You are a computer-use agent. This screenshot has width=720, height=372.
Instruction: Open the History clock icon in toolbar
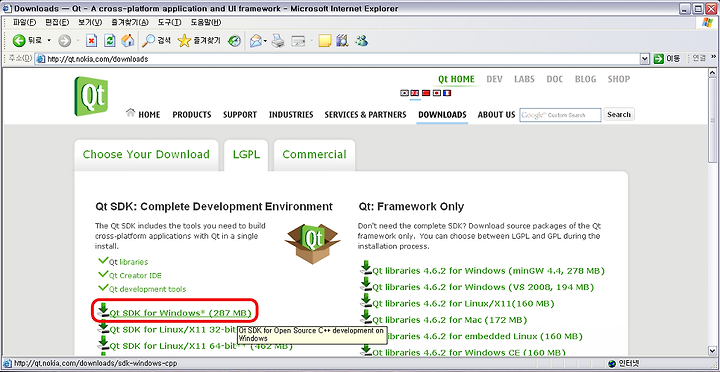tap(234, 41)
